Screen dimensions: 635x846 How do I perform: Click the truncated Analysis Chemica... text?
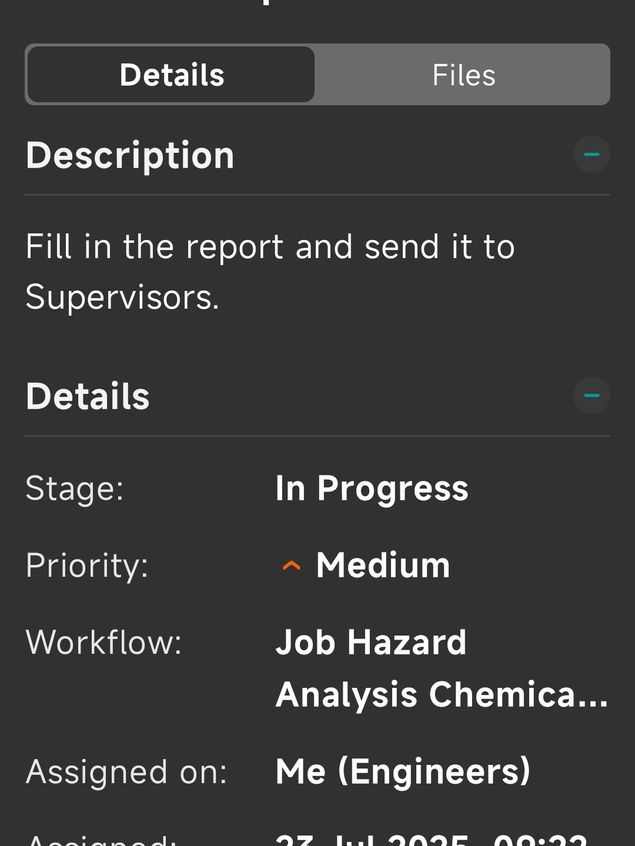click(x=441, y=695)
